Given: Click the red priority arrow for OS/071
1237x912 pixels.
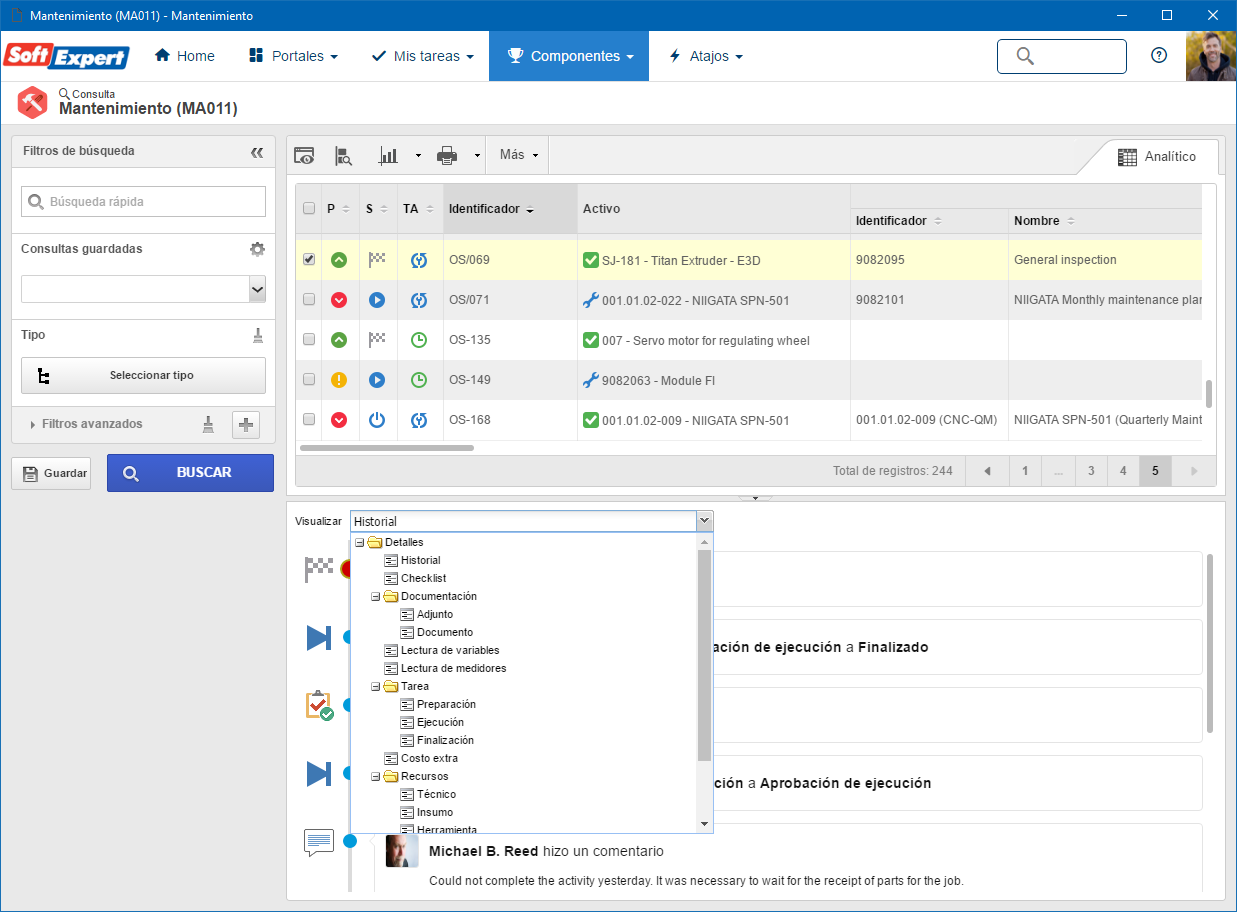Looking at the screenshot, I should [339, 300].
